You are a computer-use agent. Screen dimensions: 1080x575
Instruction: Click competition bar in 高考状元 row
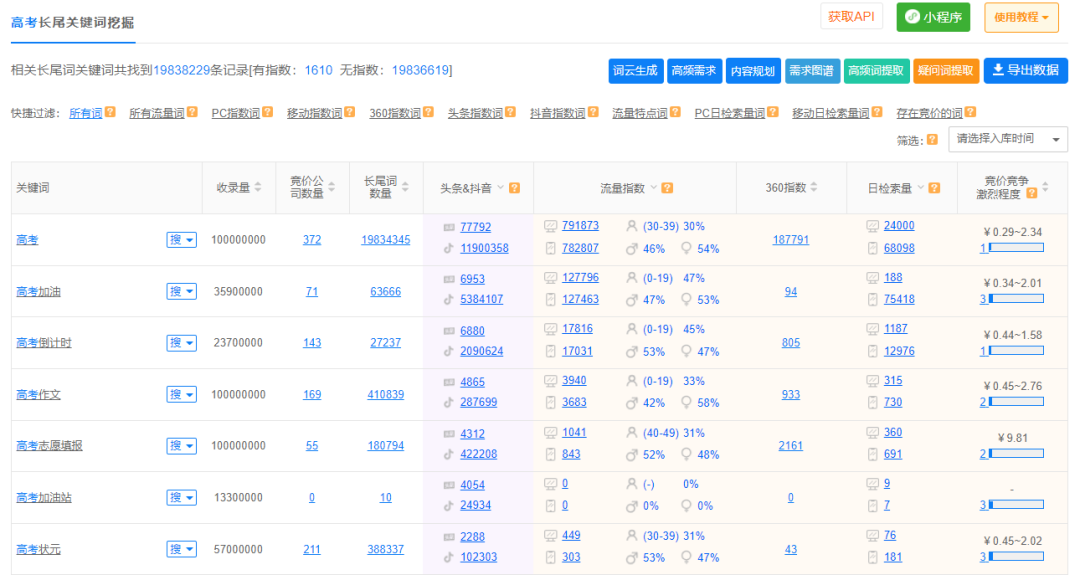tap(1016, 556)
